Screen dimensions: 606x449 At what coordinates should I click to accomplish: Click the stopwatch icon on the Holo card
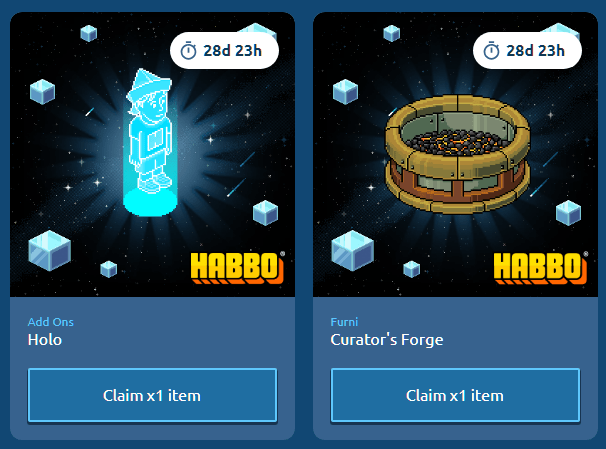pyautogui.click(x=189, y=51)
